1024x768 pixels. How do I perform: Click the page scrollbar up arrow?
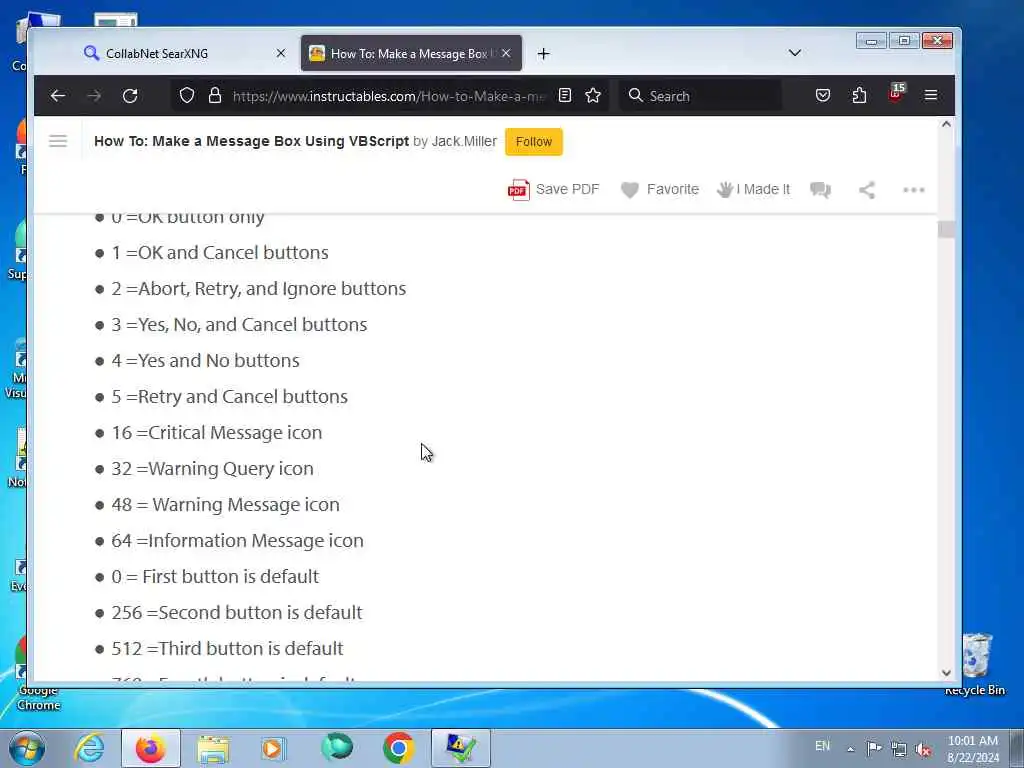pos(946,124)
